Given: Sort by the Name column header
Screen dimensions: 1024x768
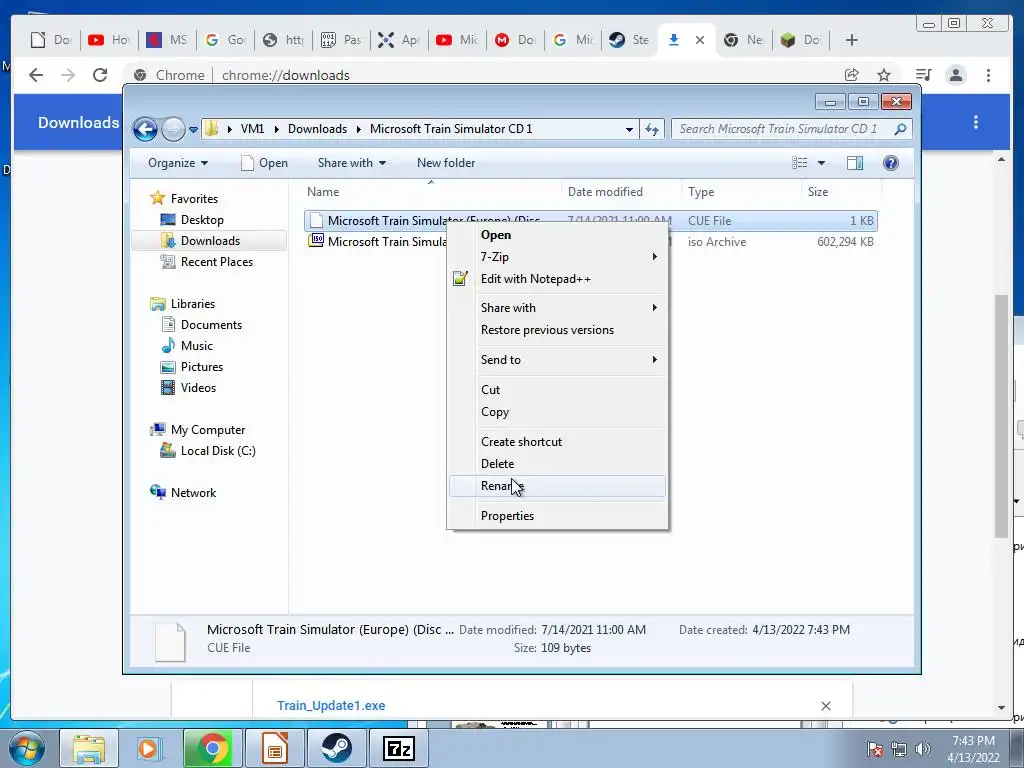Looking at the screenshot, I should coord(431,192).
